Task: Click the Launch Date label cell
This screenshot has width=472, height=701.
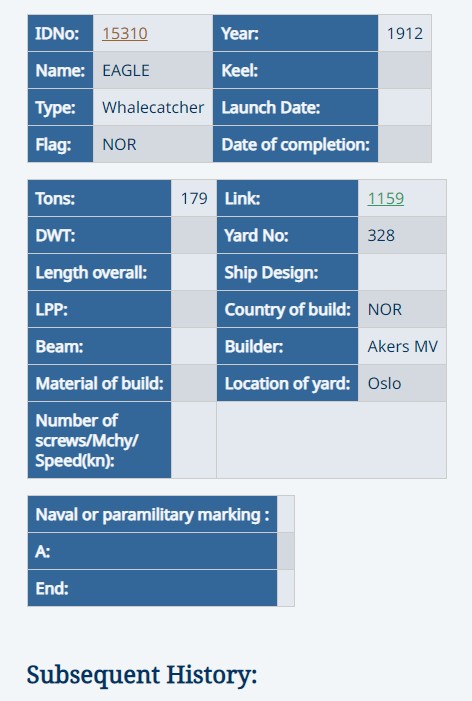Action: pos(295,108)
